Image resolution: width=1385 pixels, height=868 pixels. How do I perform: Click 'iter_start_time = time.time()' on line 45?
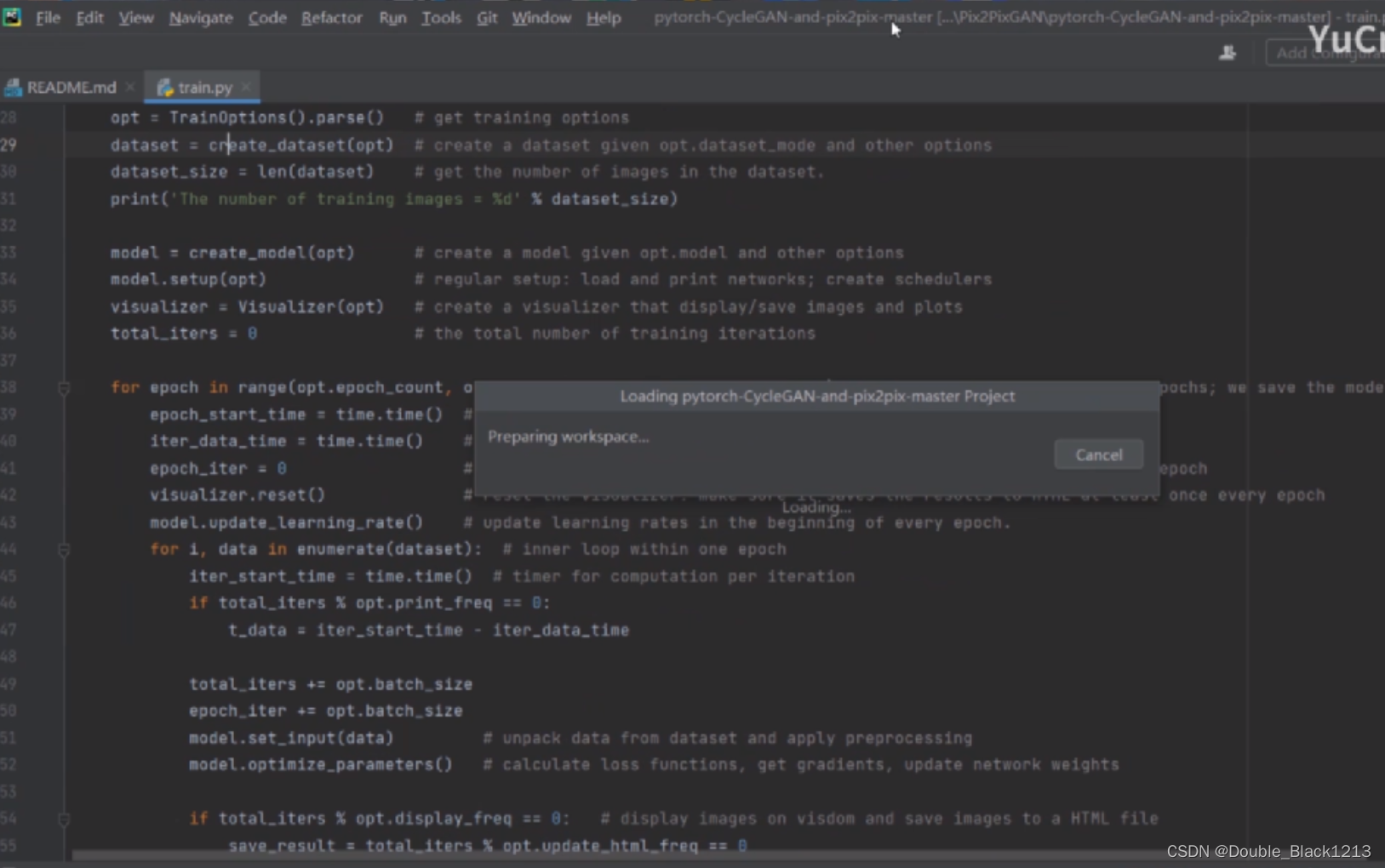[330, 576]
